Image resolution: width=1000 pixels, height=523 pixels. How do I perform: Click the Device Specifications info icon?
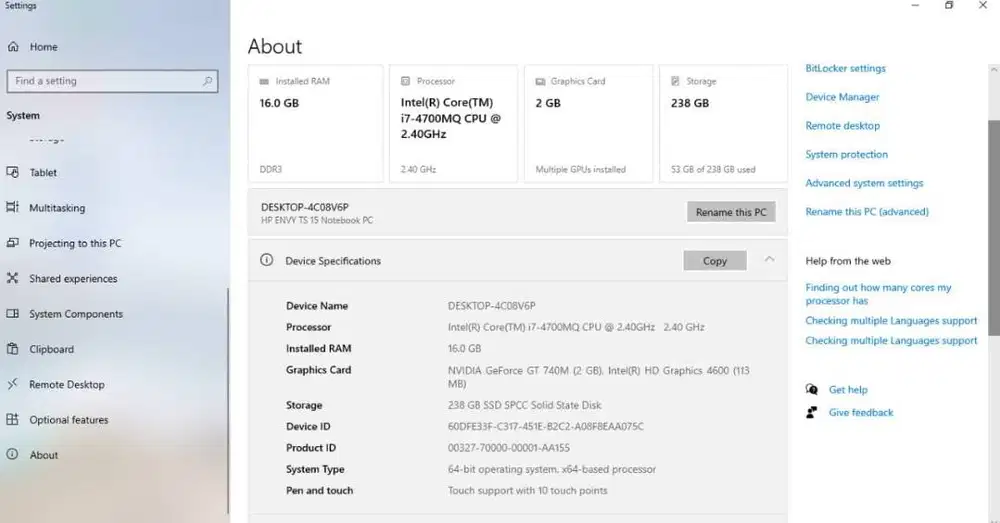(x=267, y=260)
